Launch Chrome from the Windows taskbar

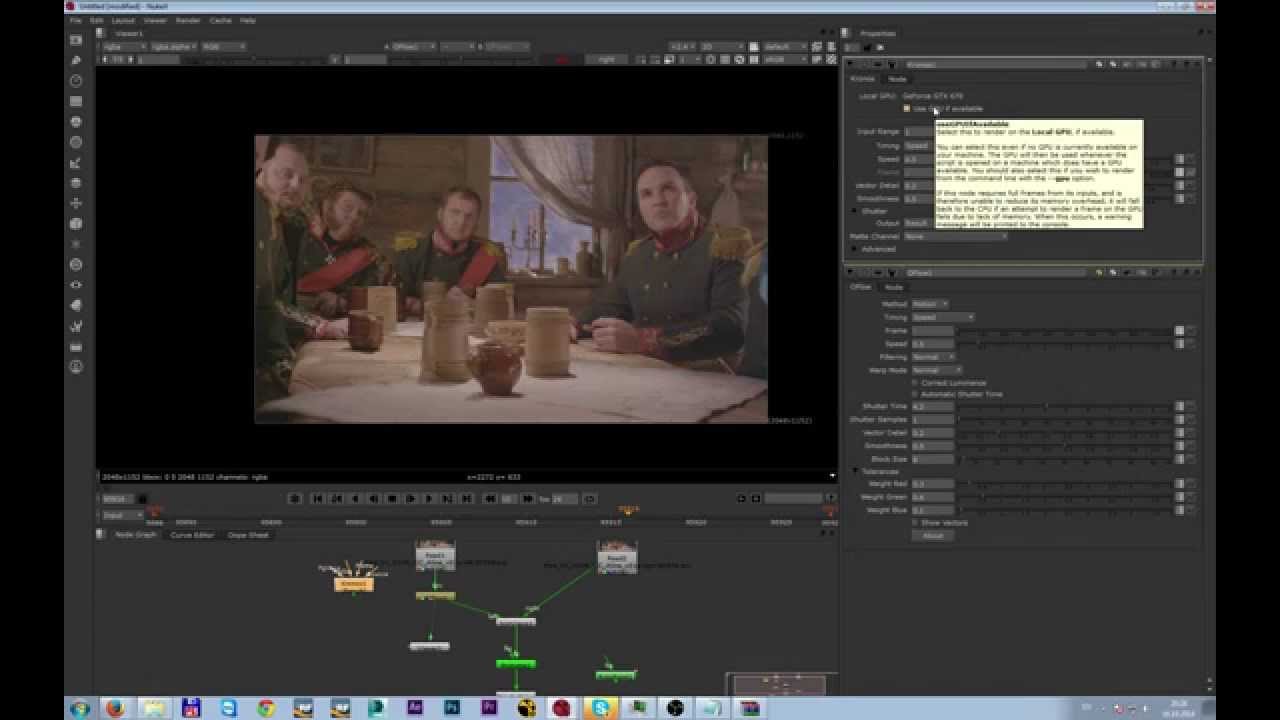[266, 708]
